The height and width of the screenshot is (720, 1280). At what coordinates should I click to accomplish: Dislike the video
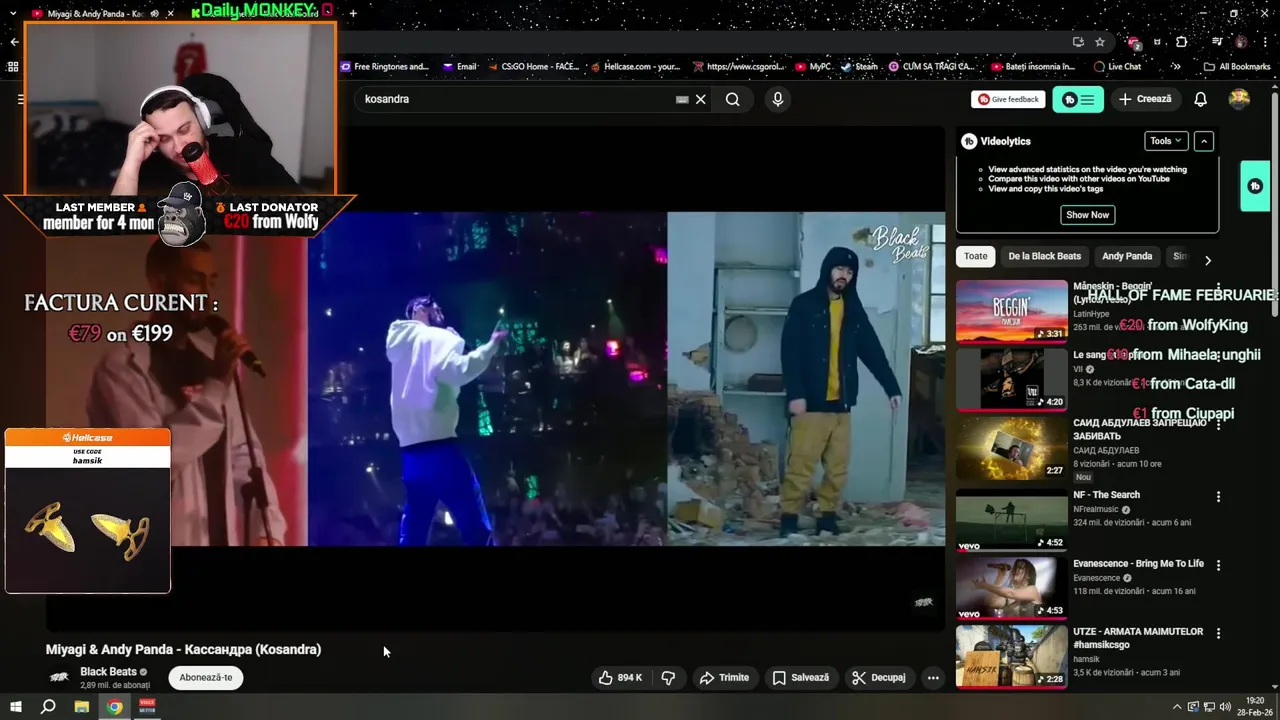668,677
